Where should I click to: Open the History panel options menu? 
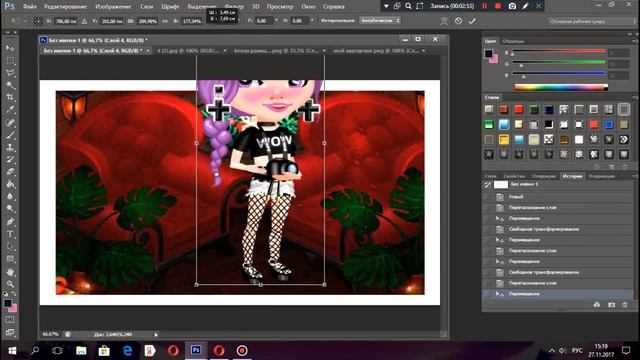tap(634, 176)
